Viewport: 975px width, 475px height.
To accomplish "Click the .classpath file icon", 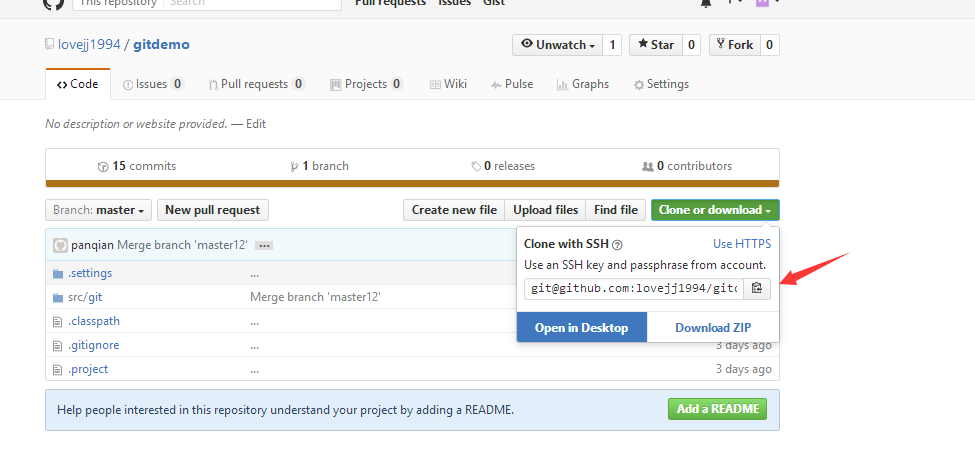I will point(58,321).
